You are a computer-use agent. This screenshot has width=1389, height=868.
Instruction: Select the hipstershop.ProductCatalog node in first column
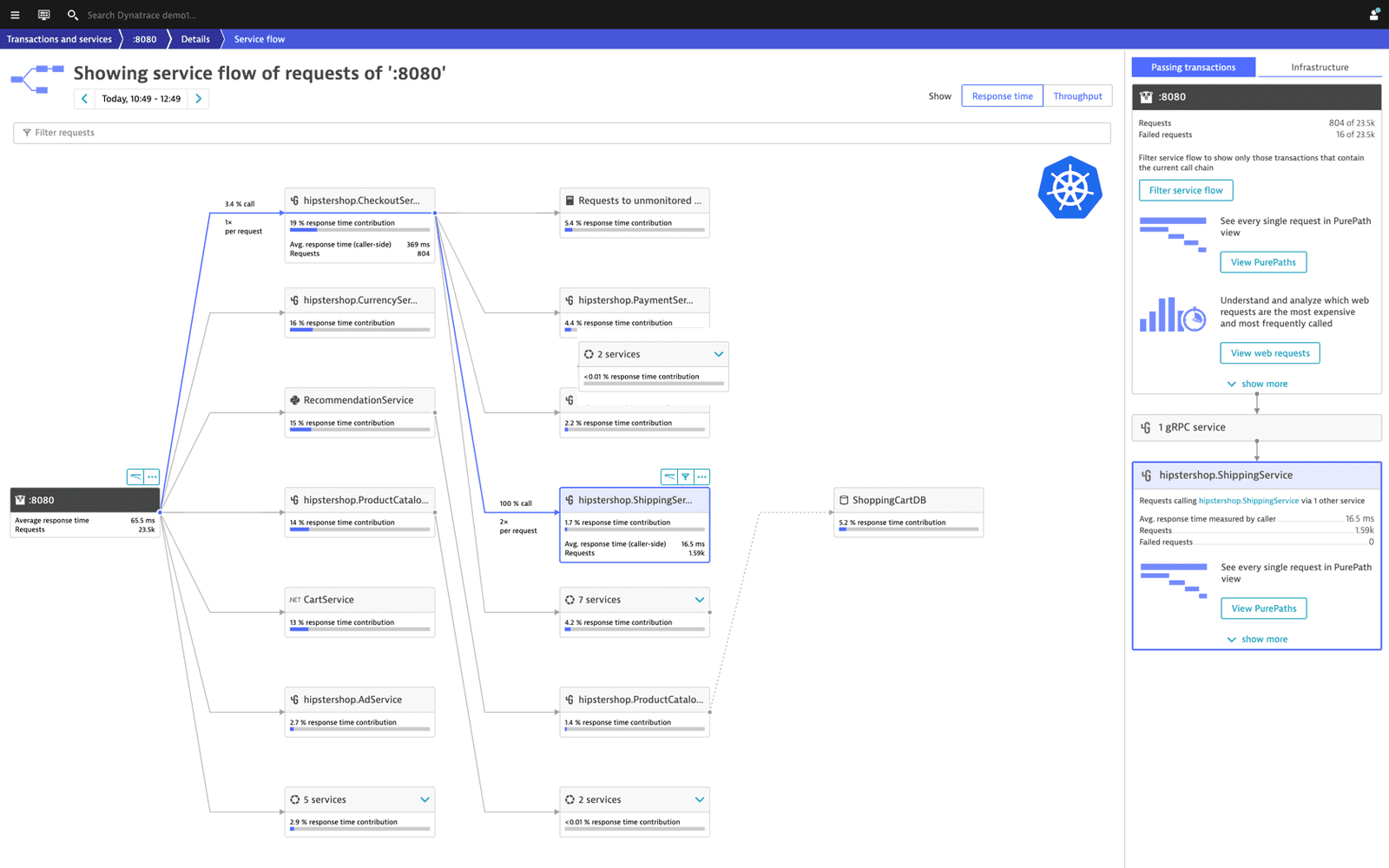[359, 512]
